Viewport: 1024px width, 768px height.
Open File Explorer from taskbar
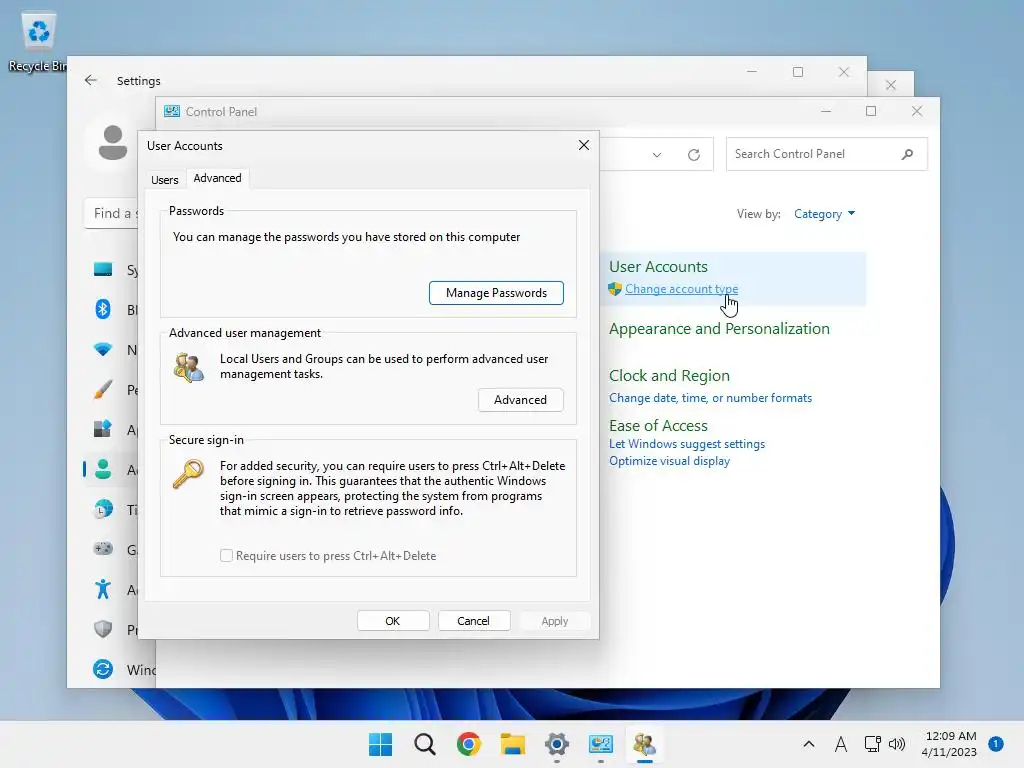513,744
